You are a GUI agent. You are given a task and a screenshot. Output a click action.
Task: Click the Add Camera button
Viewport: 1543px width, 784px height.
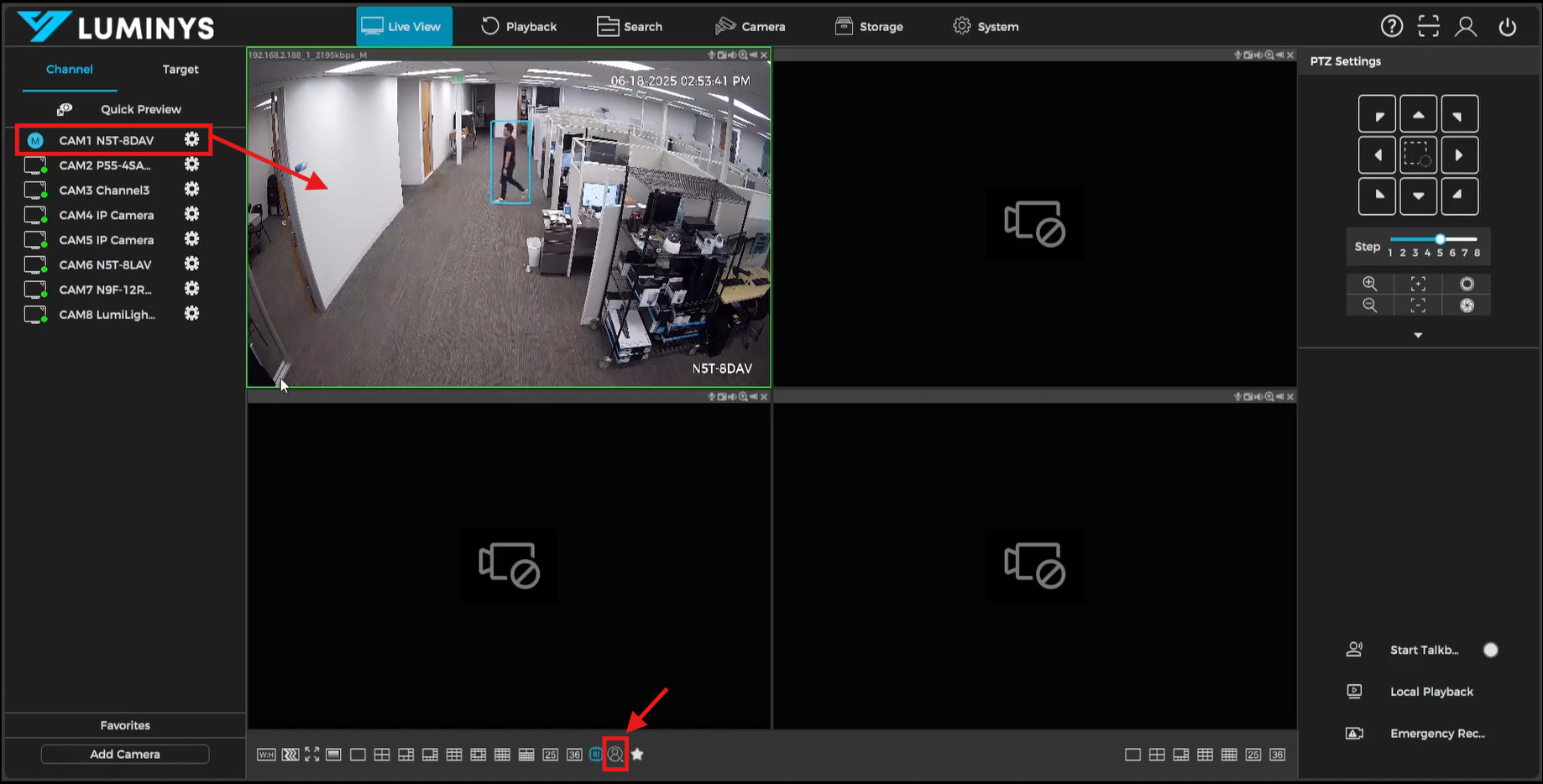point(125,754)
